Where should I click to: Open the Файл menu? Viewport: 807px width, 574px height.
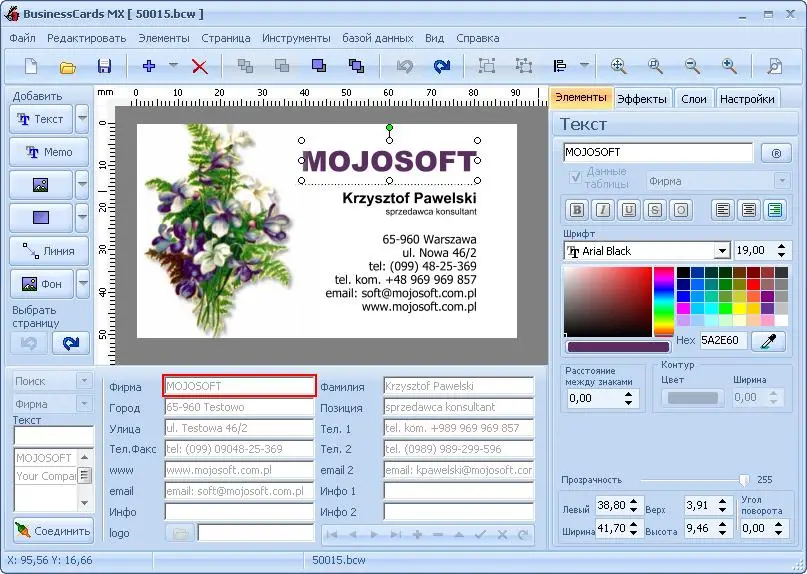coord(23,38)
